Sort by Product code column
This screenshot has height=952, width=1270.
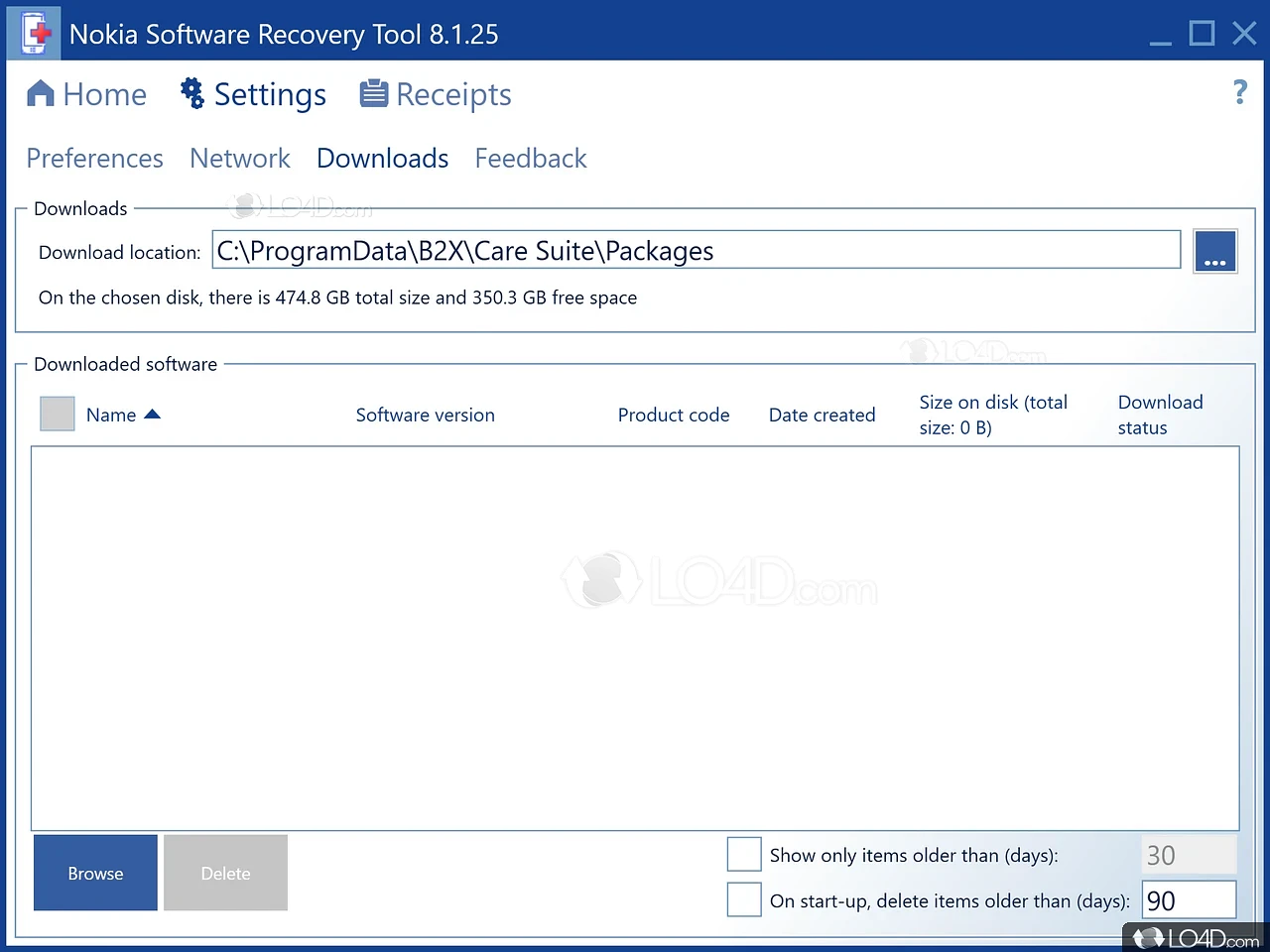click(x=674, y=415)
